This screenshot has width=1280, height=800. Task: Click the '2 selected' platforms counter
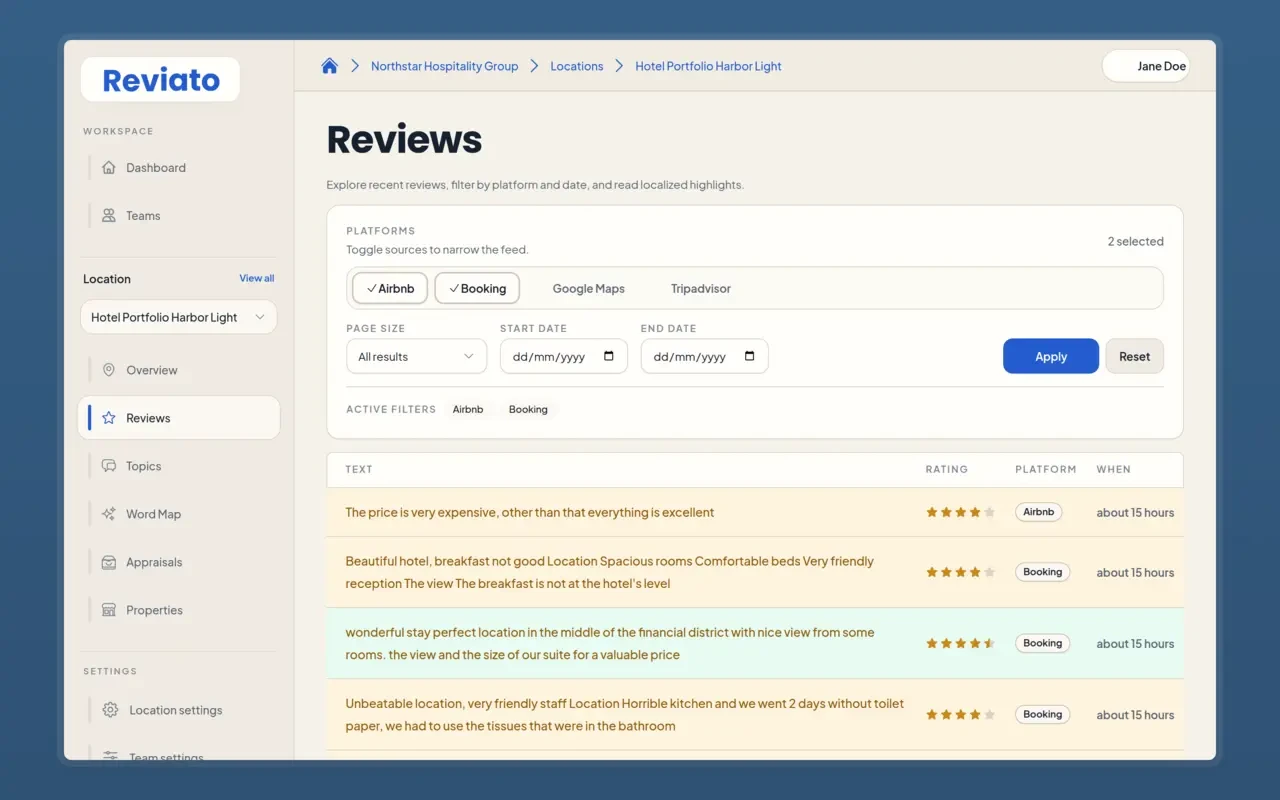coord(1135,241)
